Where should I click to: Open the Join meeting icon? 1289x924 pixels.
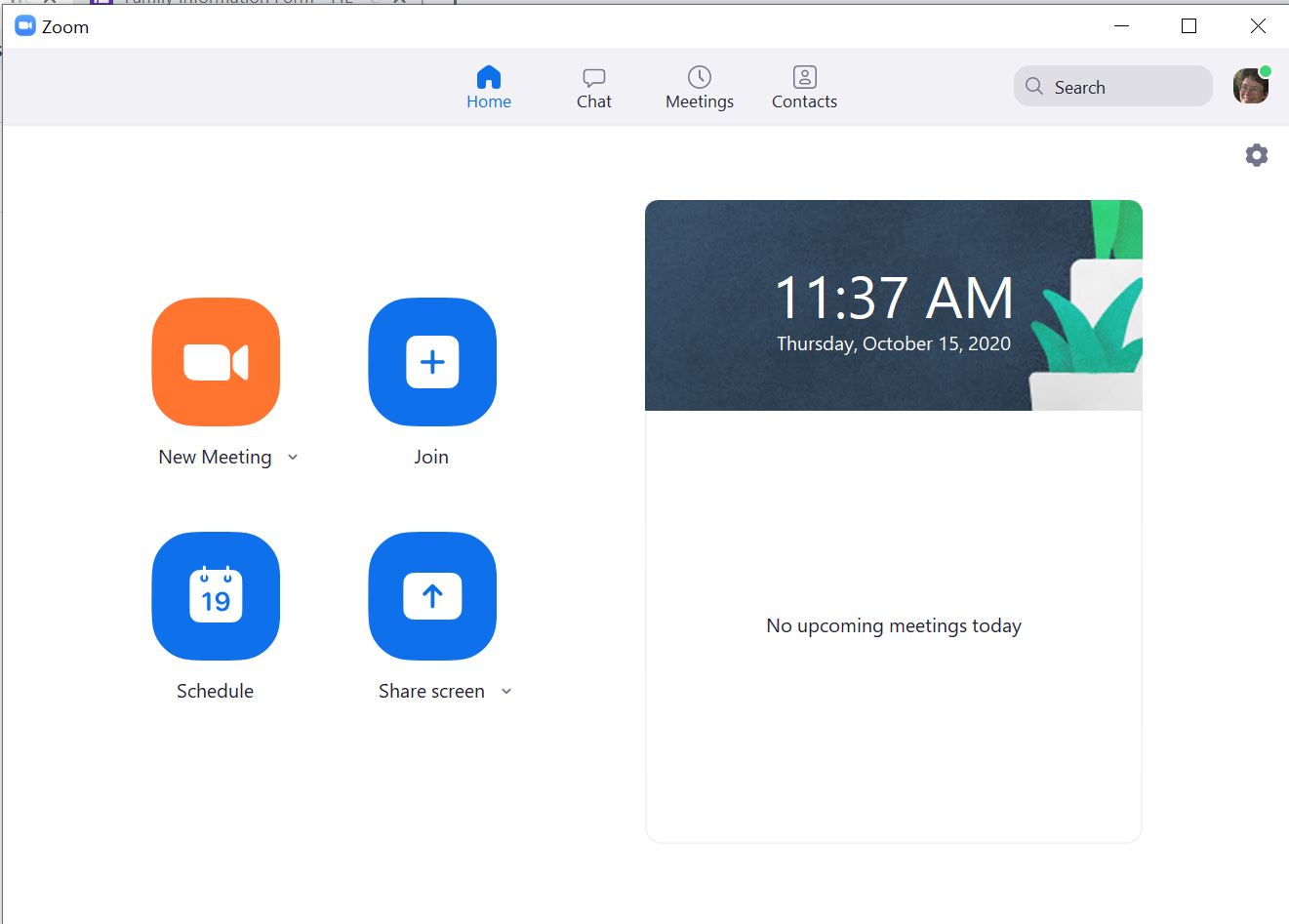point(431,361)
